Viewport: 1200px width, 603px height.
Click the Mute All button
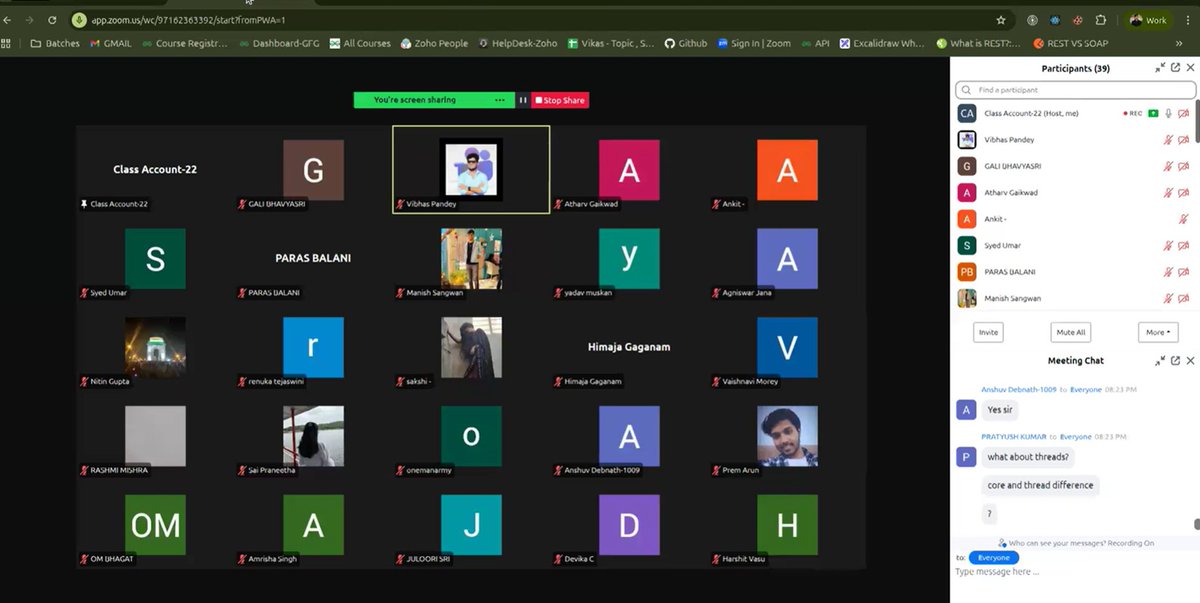[1071, 332]
